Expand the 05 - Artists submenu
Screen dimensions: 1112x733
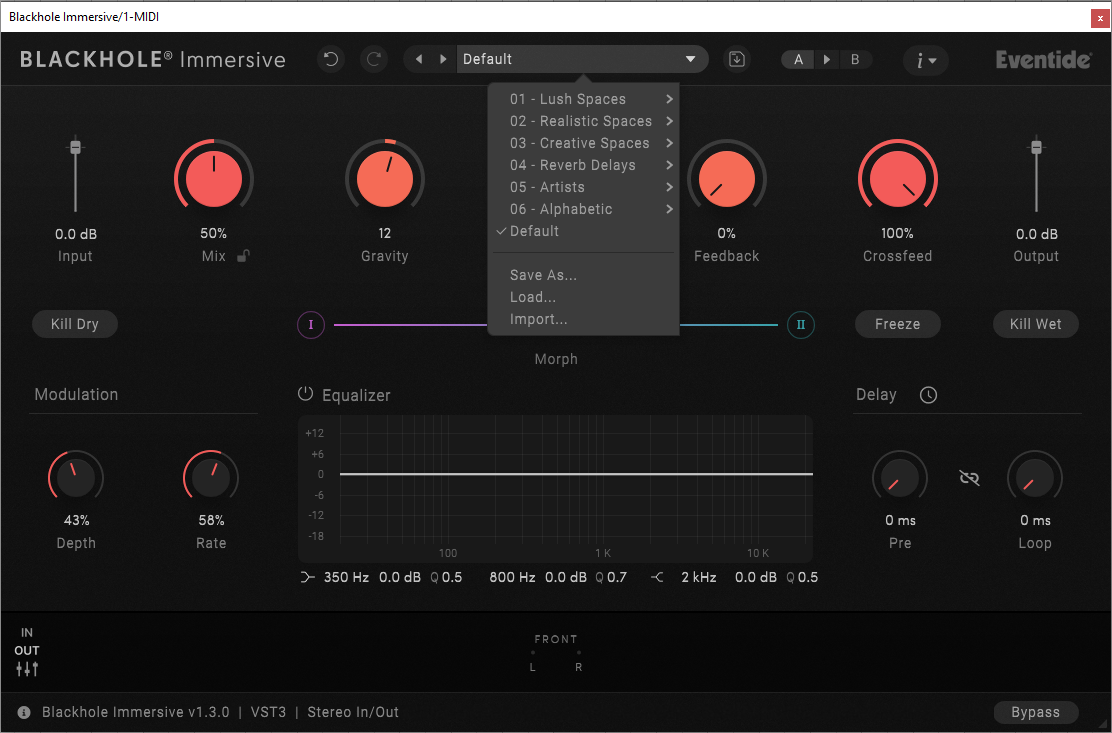click(x=584, y=187)
